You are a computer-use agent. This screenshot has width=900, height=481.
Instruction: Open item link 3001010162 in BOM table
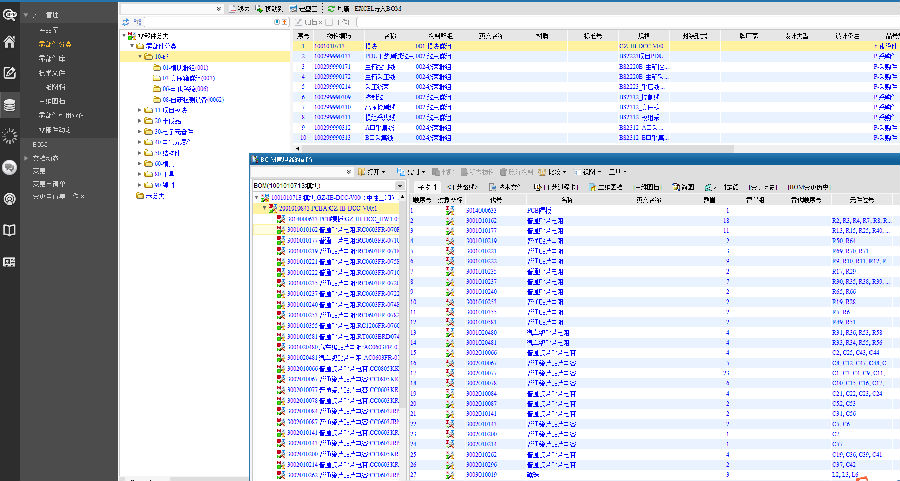pyautogui.click(x=483, y=219)
